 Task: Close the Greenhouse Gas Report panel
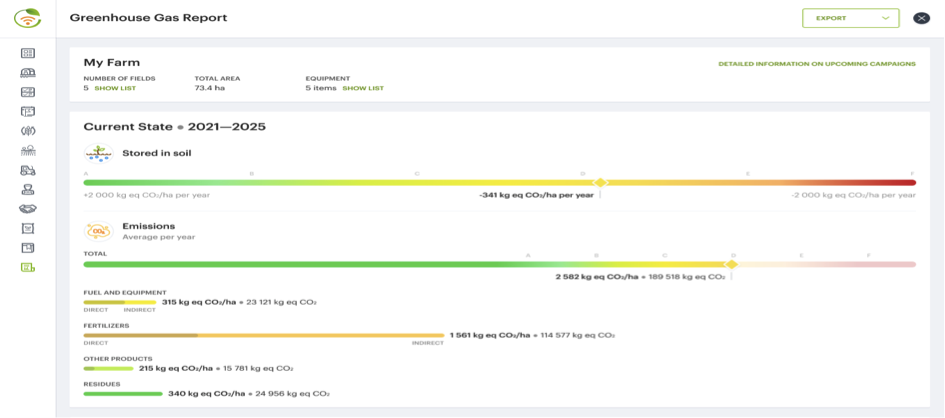point(922,18)
